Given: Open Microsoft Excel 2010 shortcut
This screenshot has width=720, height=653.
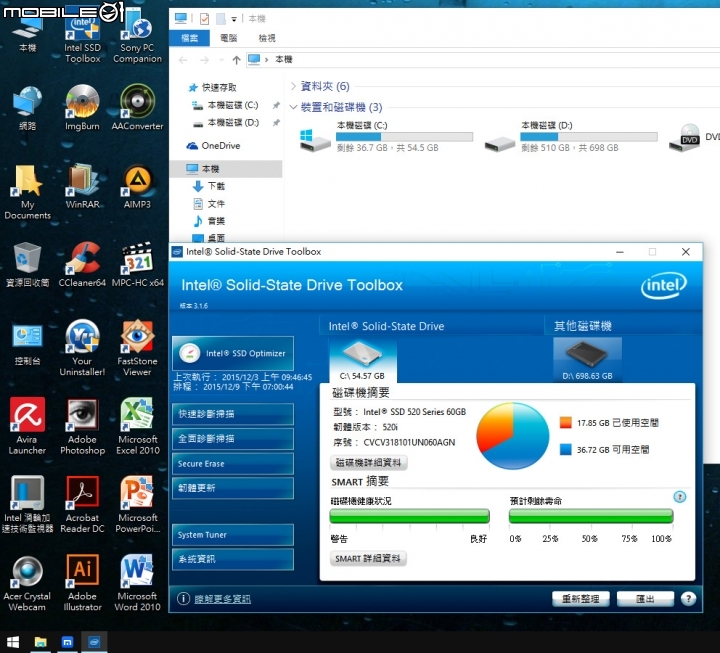Looking at the screenshot, I should coord(137,427).
